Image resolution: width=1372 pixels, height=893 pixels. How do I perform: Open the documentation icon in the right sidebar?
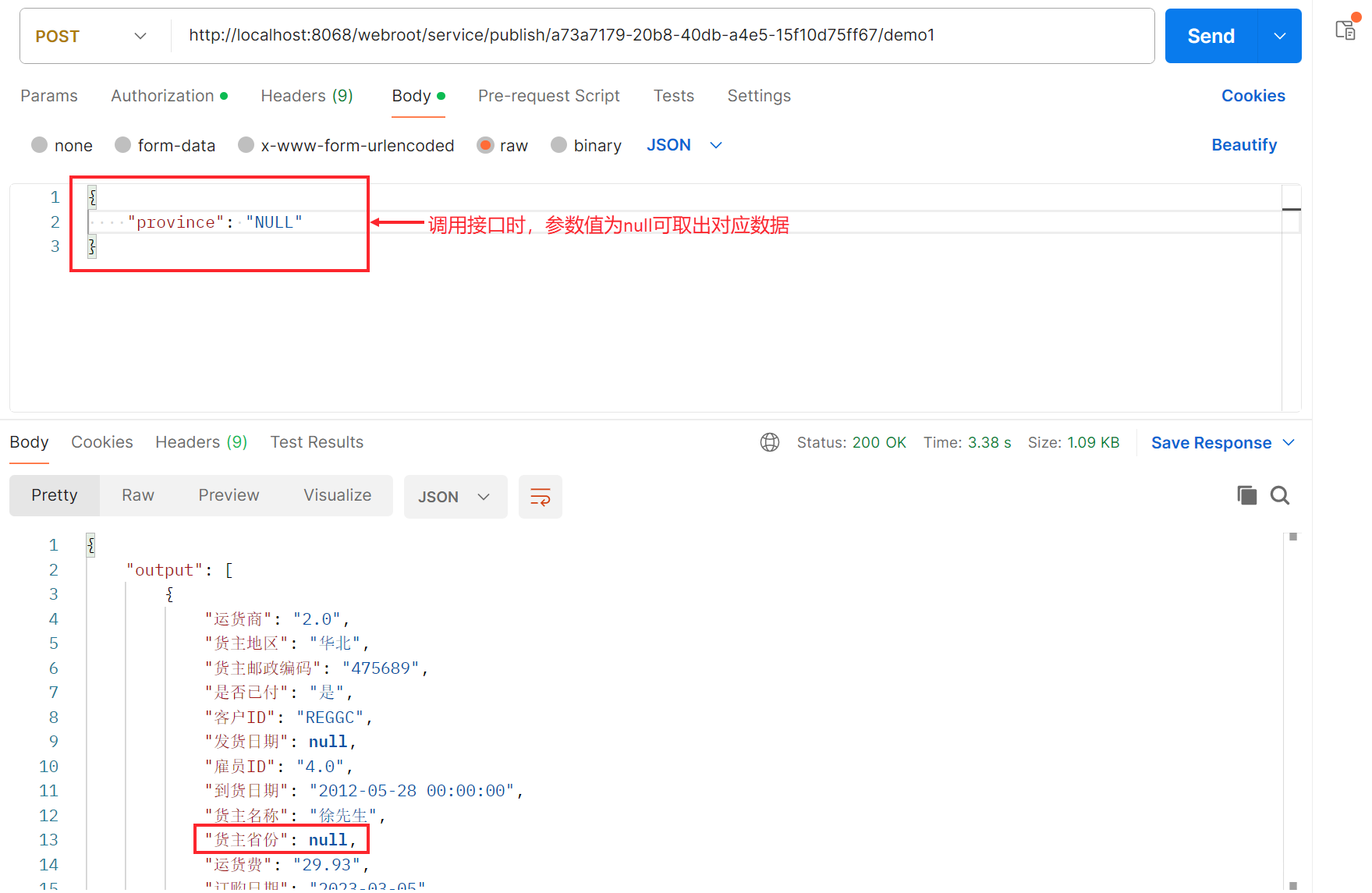tap(1346, 29)
